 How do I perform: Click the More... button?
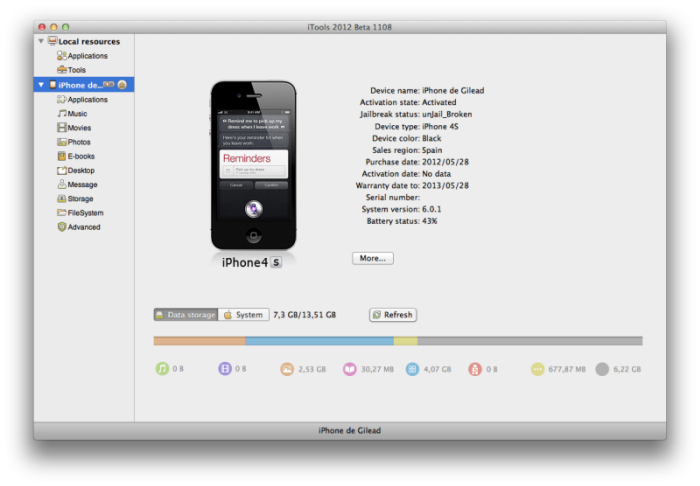point(373,258)
